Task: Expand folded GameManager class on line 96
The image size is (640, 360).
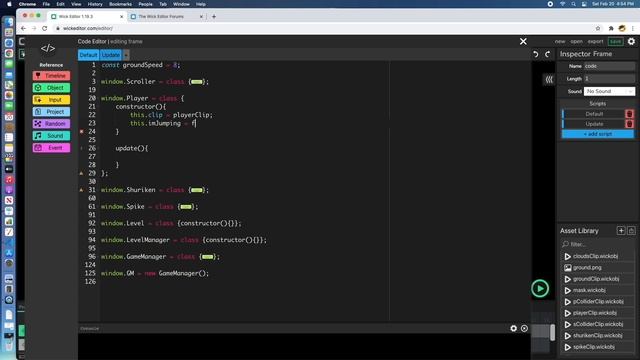Action: tap(207, 257)
